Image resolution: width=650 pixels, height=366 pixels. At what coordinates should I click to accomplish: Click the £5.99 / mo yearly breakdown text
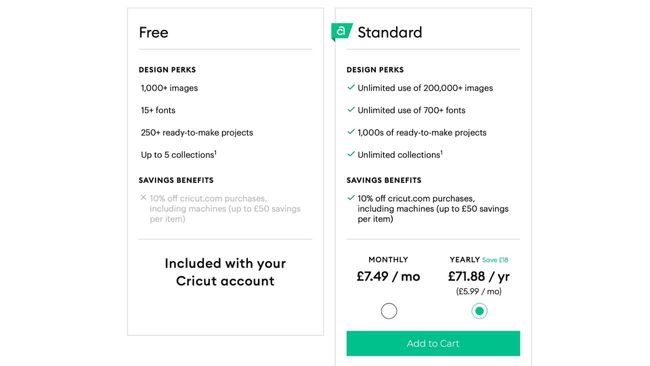(x=479, y=291)
